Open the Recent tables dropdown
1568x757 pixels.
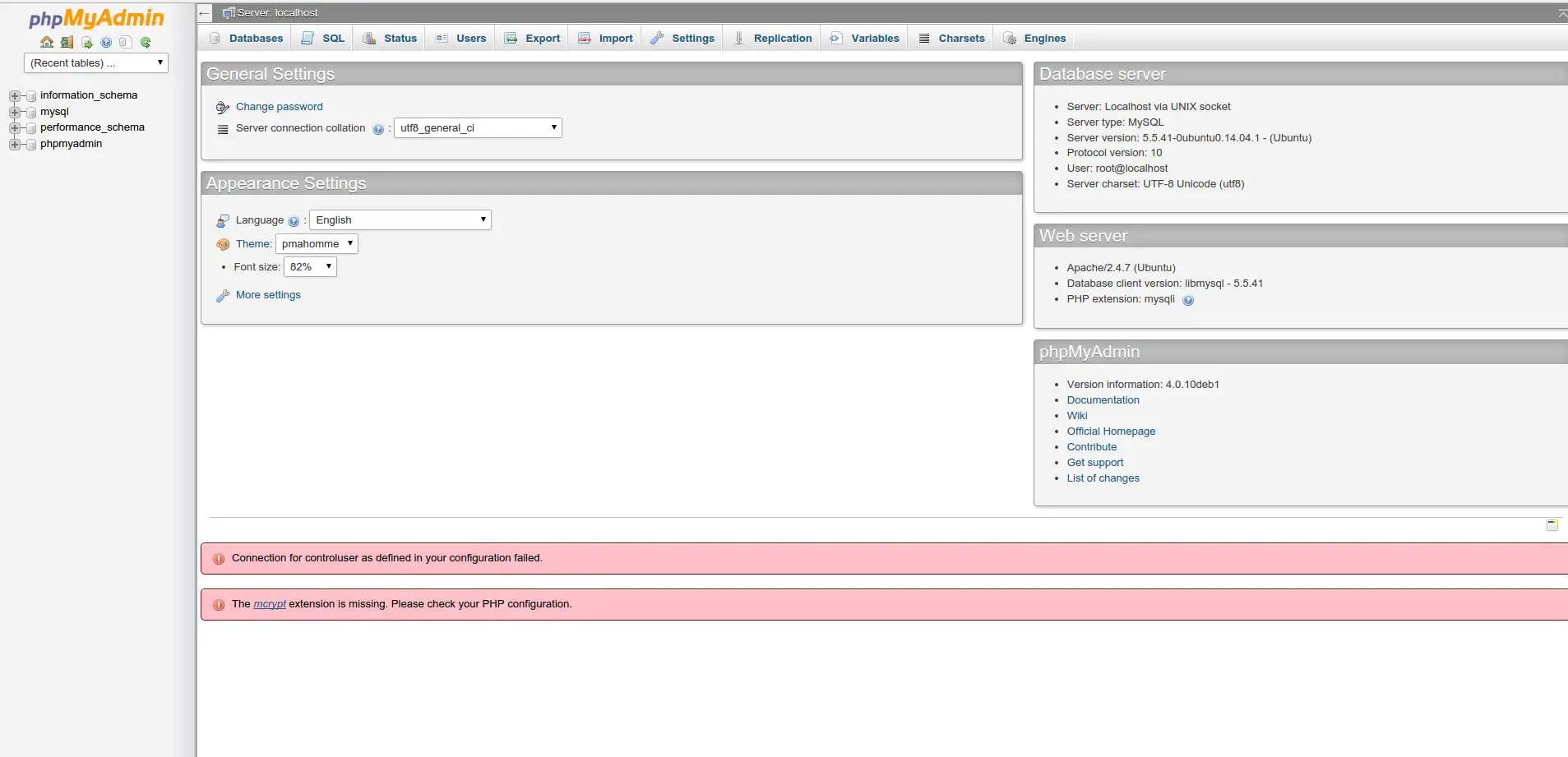pyautogui.click(x=96, y=63)
